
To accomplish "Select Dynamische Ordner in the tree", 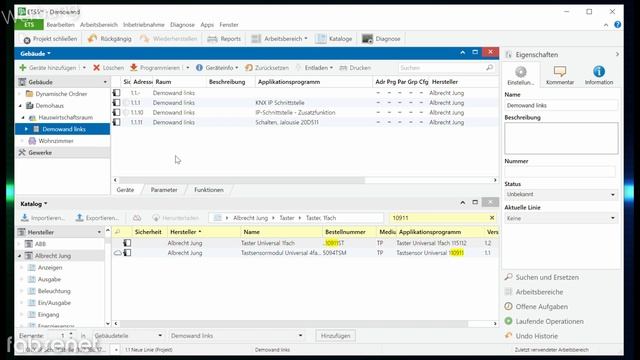I will [x=61, y=94].
